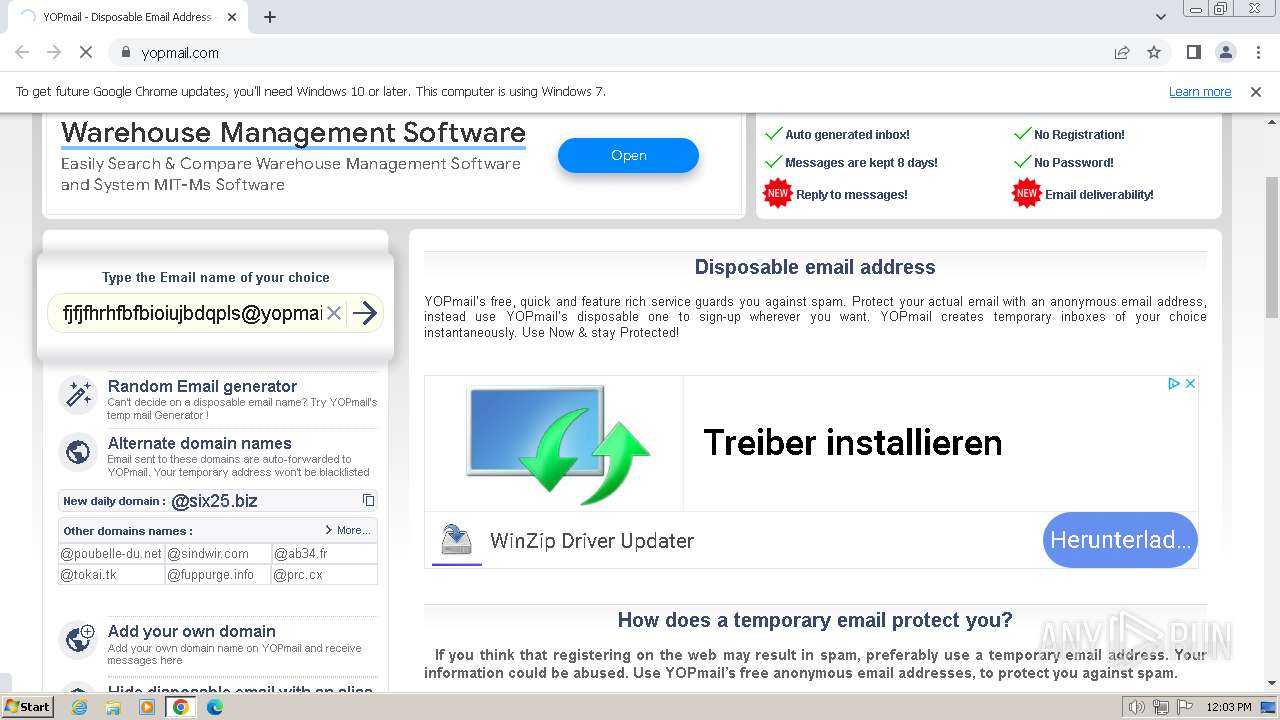Open Chrome three-dot menu
This screenshot has width=1280, height=720.
1257,52
